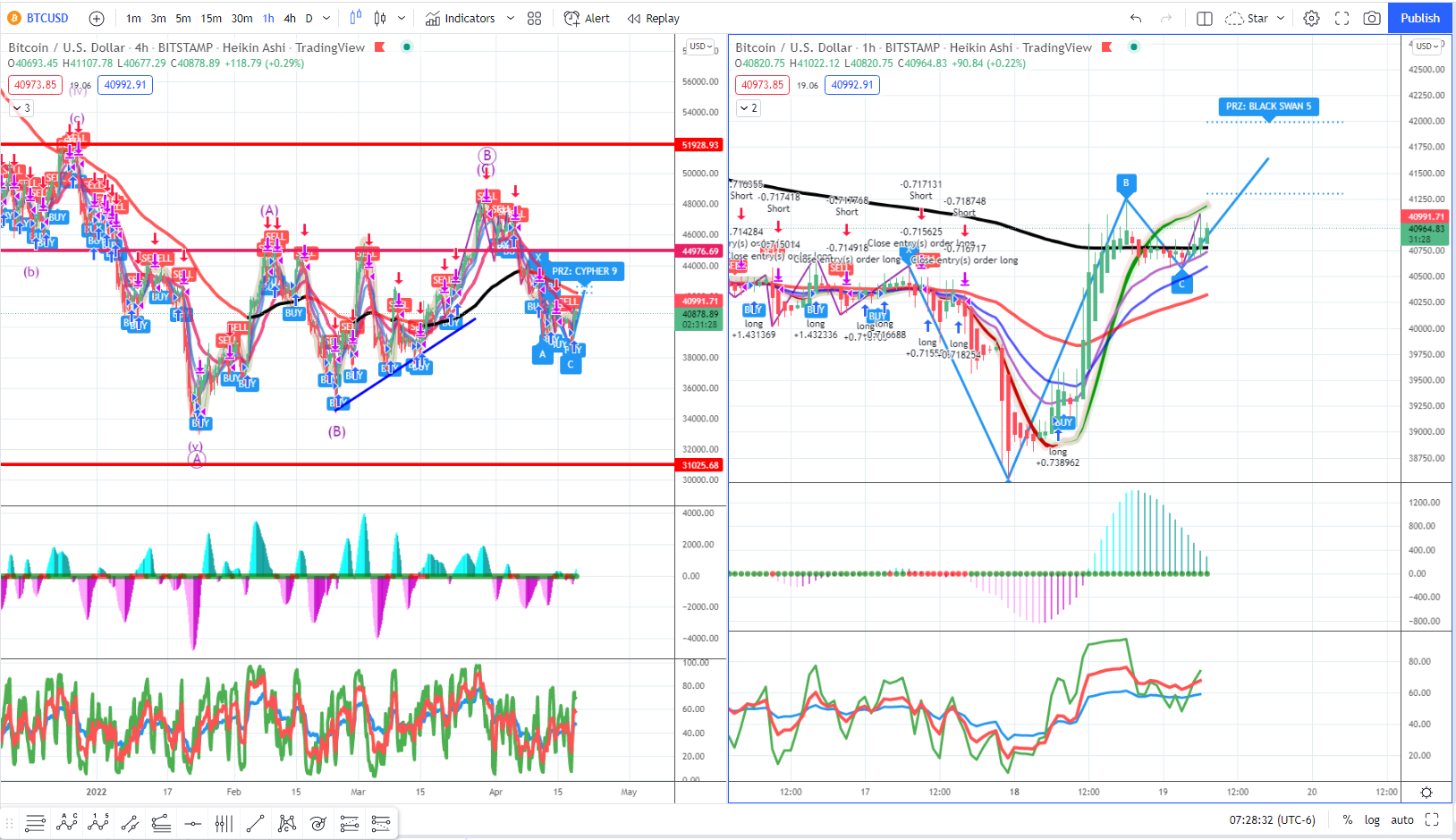The width and height of the screenshot is (1456, 840).
Task: Click the Publish button
Action: tap(1420, 18)
